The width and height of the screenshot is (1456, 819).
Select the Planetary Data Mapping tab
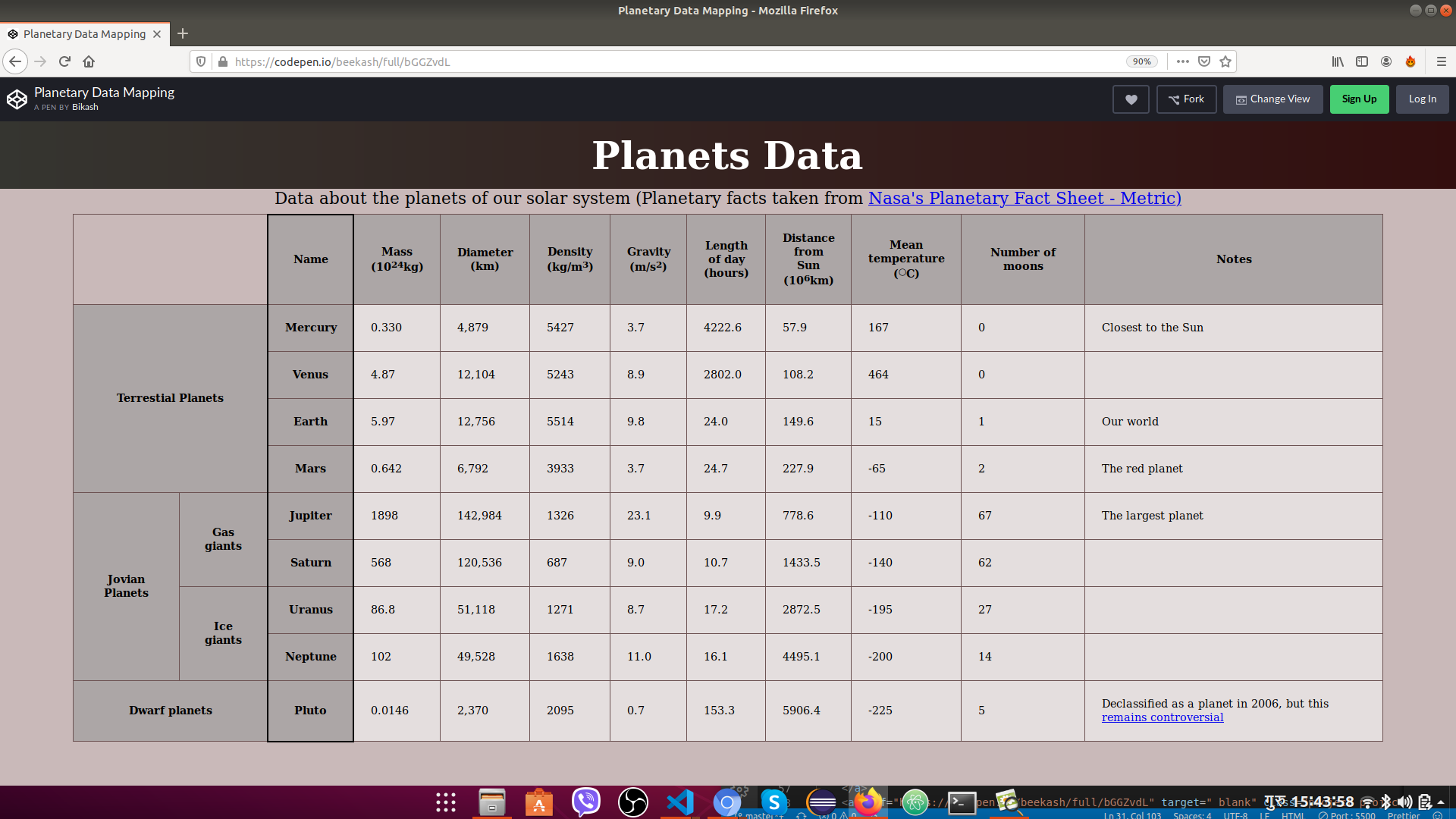85,34
